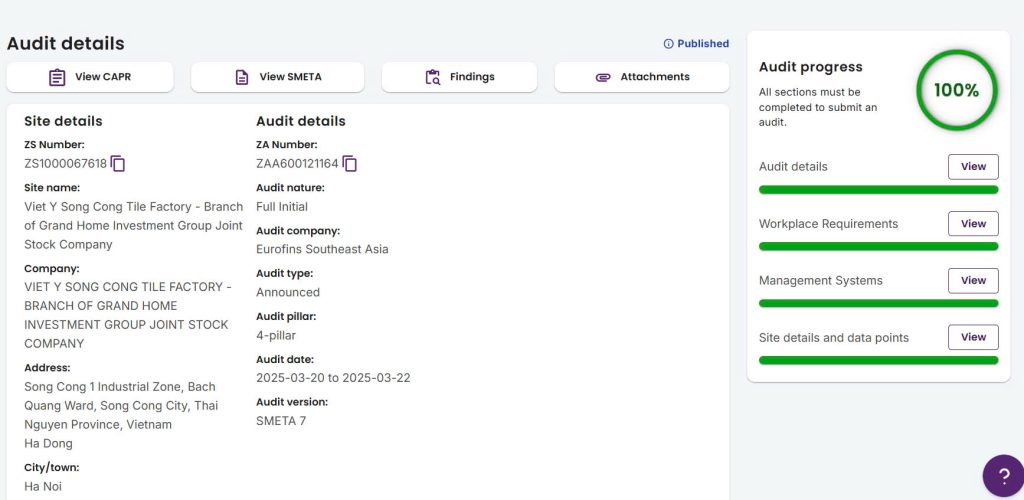This screenshot has width=1024, height=500.
Task: Click the Eurofins Southeast Asia audit company
Action: [x=322, y=249]
